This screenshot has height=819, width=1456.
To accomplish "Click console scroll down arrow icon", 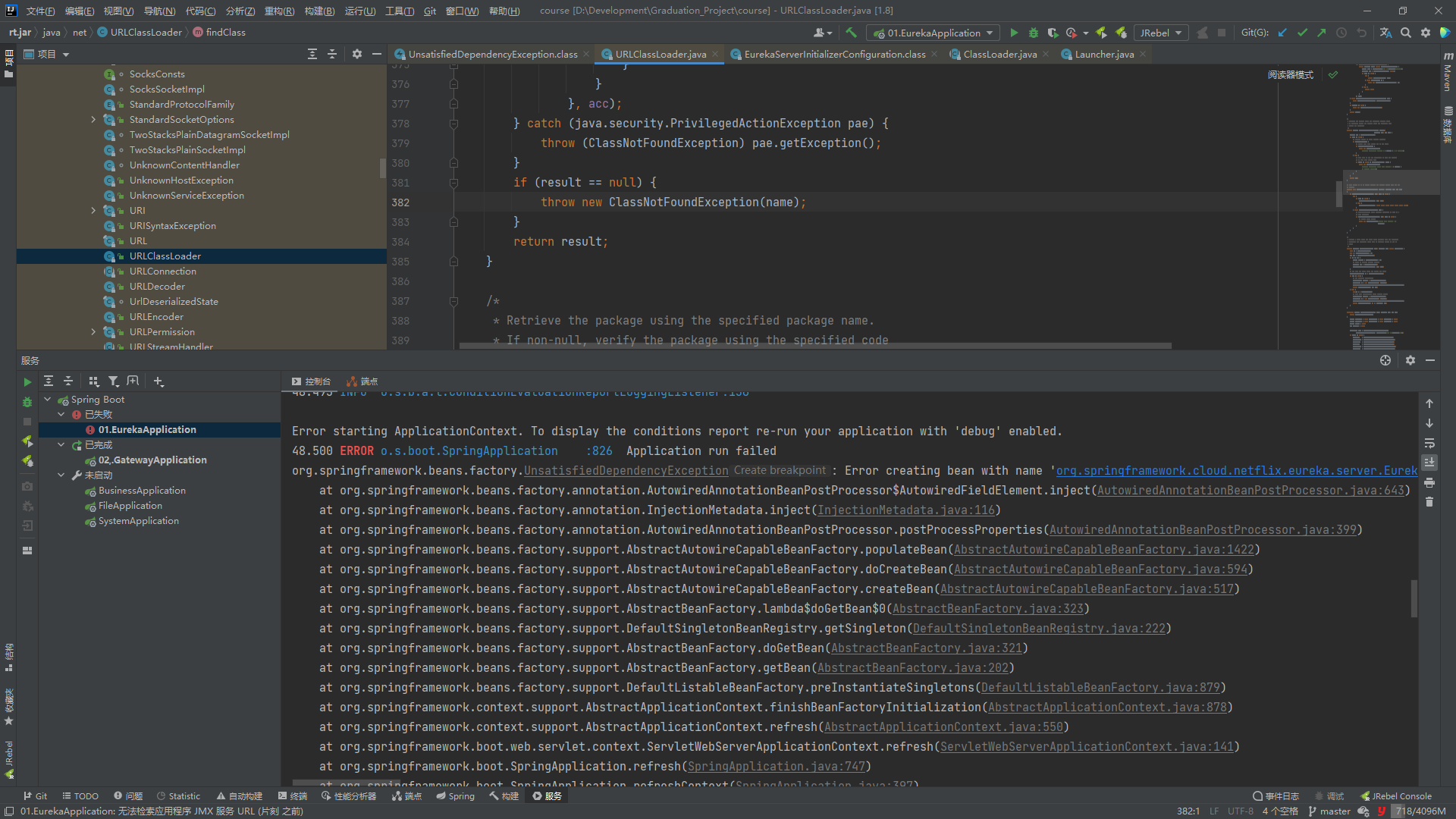I will 1429,423.
